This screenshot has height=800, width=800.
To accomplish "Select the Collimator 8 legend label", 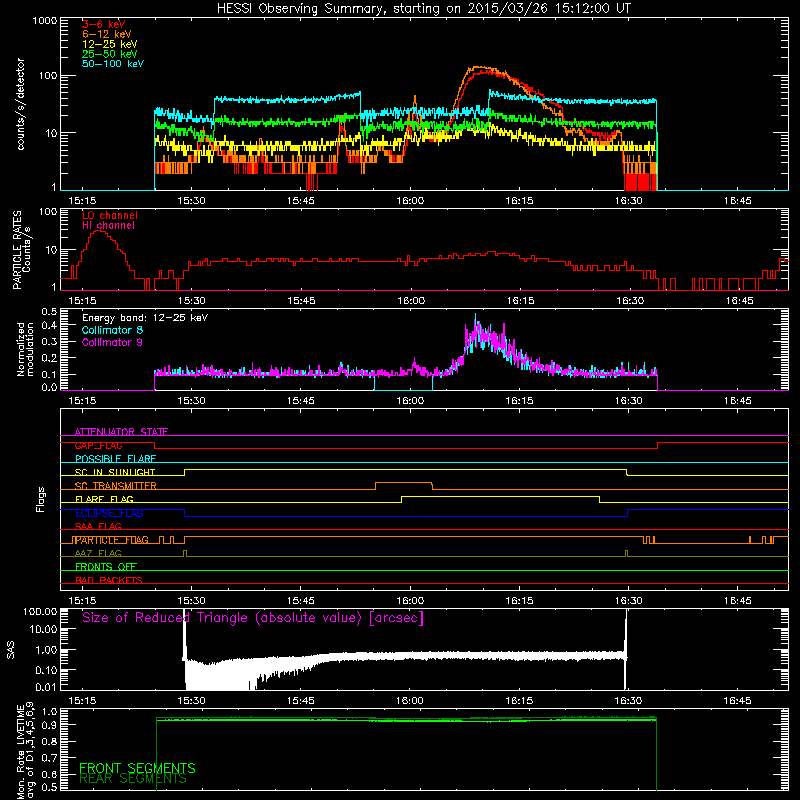I will pos(112,330).
